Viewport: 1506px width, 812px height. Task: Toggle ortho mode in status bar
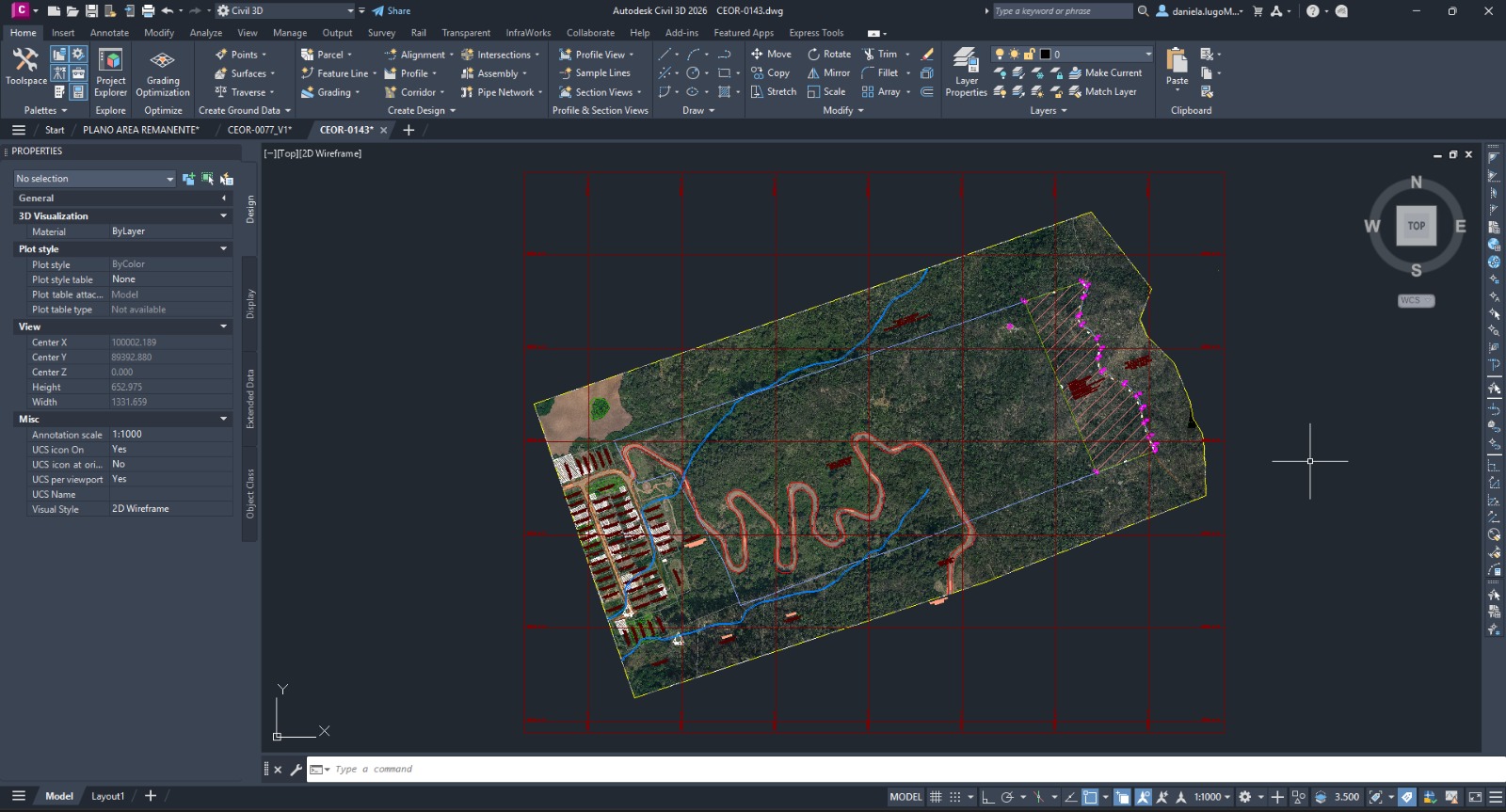[987, 797]
